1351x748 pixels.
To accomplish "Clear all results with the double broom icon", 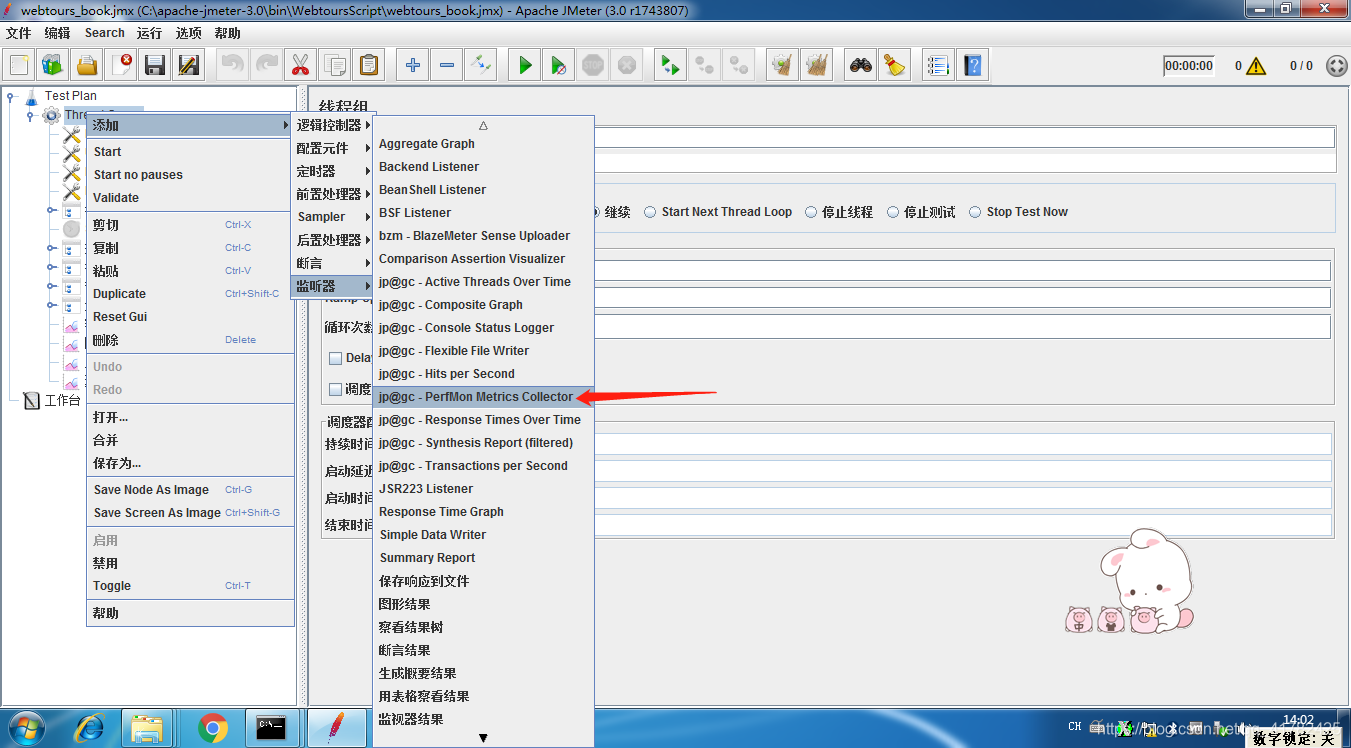I will point(817,65).
